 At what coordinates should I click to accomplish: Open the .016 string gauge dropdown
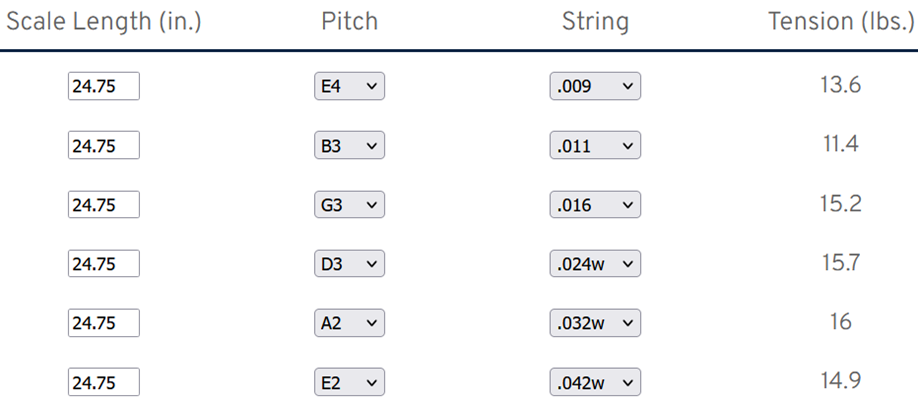(595, 205)
